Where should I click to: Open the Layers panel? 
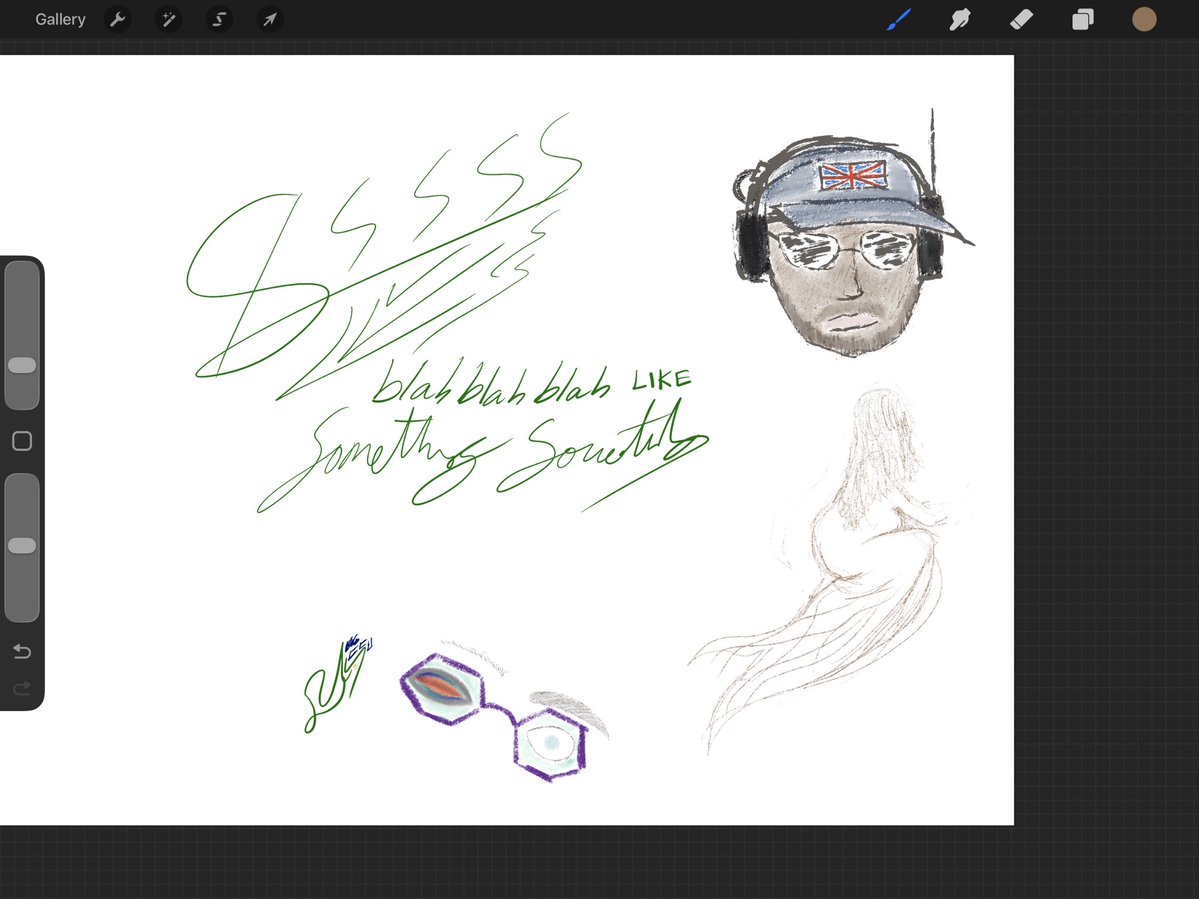point(1083,19)
